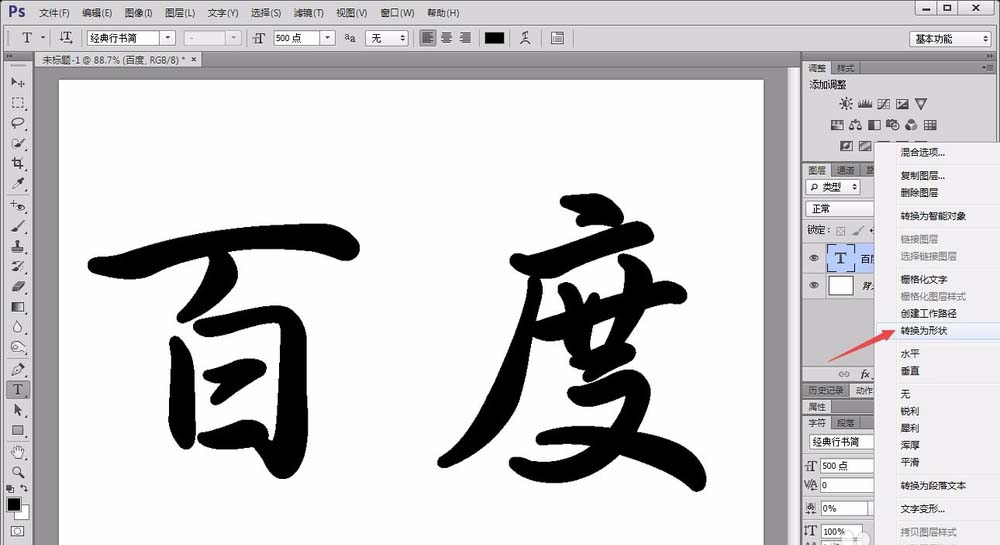Select the Rectangle shape tool
The width and height of the screenshot is (1000, 545).
click(18, 430)
